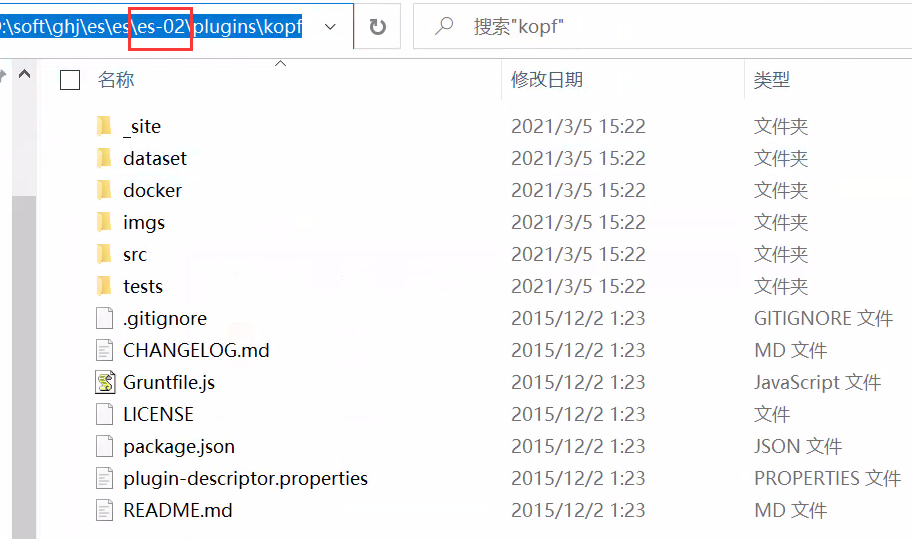Select the _site folder name

142,126
